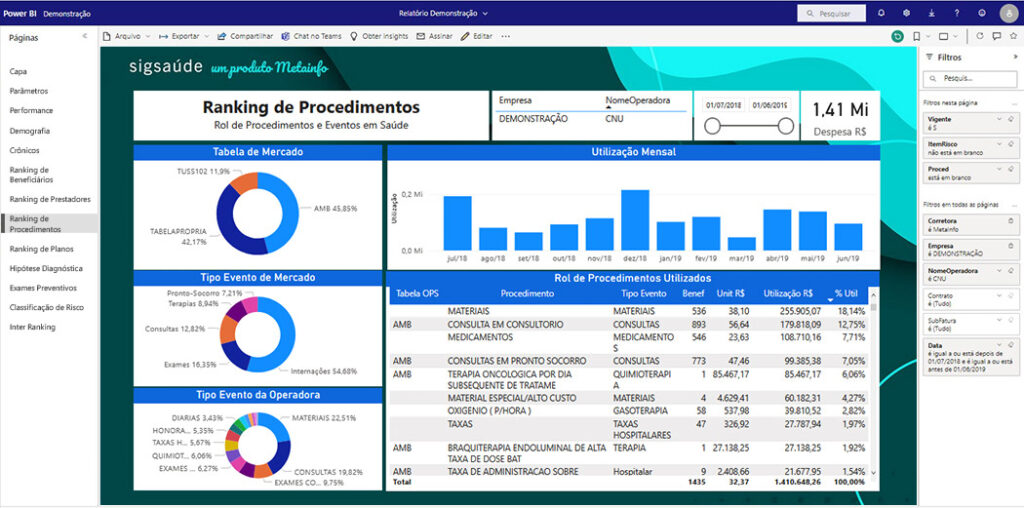The image size is (1024, 508).
Task: Clear the Vigente filter eraser icon
Action: click(1010, 117)
